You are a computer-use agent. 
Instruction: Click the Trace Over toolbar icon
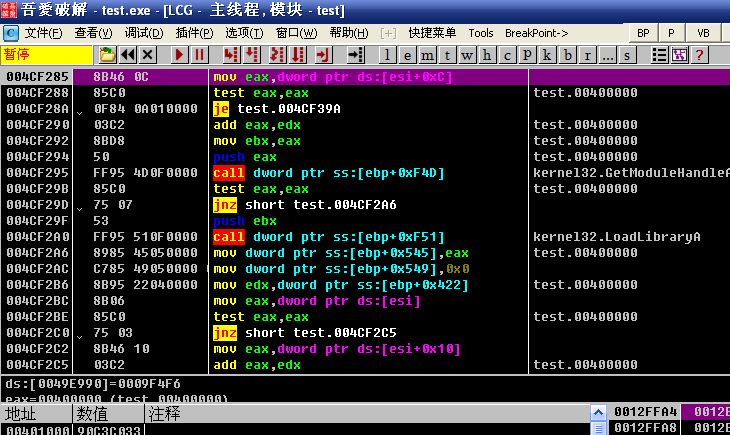point(297,55)
